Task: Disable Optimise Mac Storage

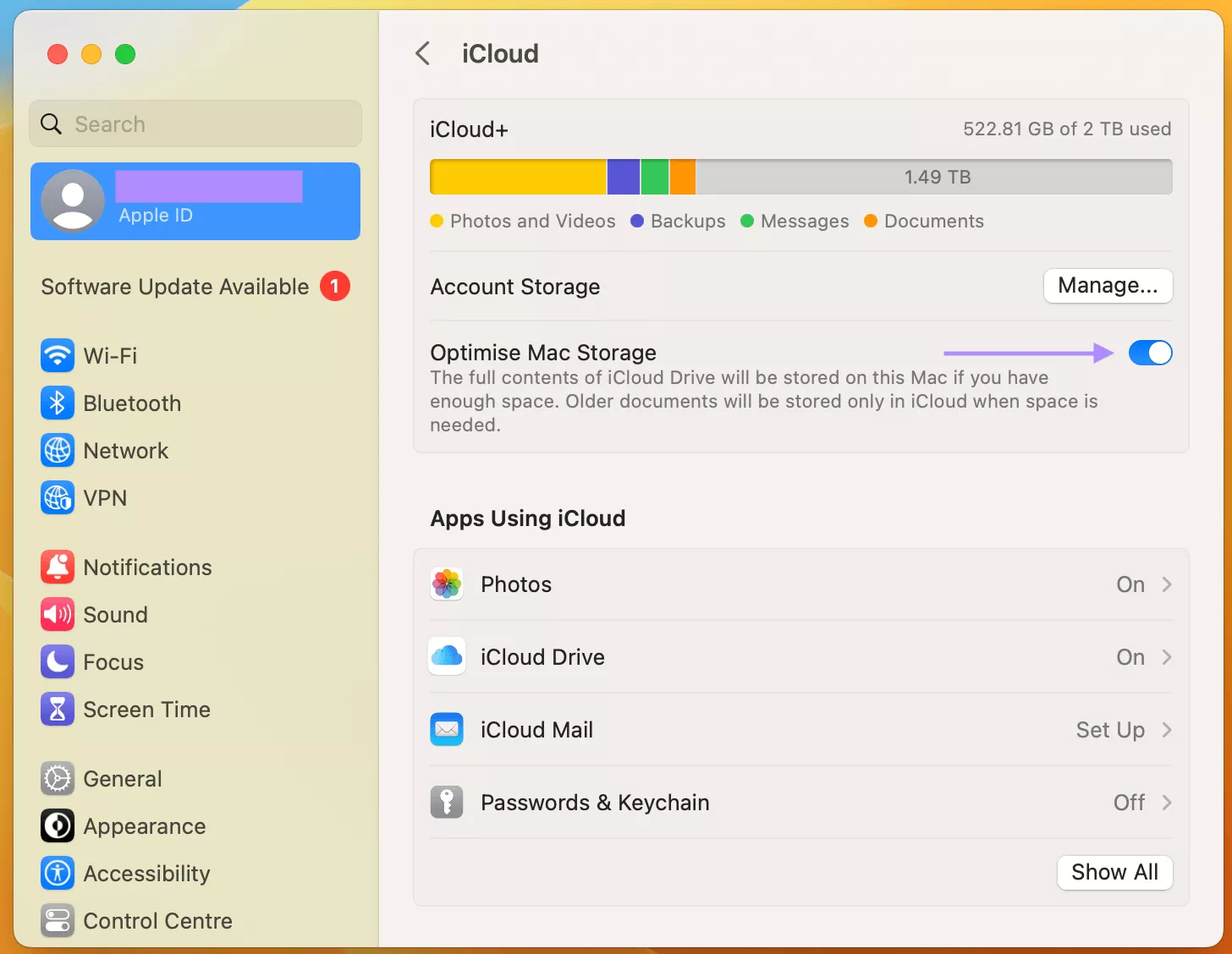Action: pos(1150,353)
